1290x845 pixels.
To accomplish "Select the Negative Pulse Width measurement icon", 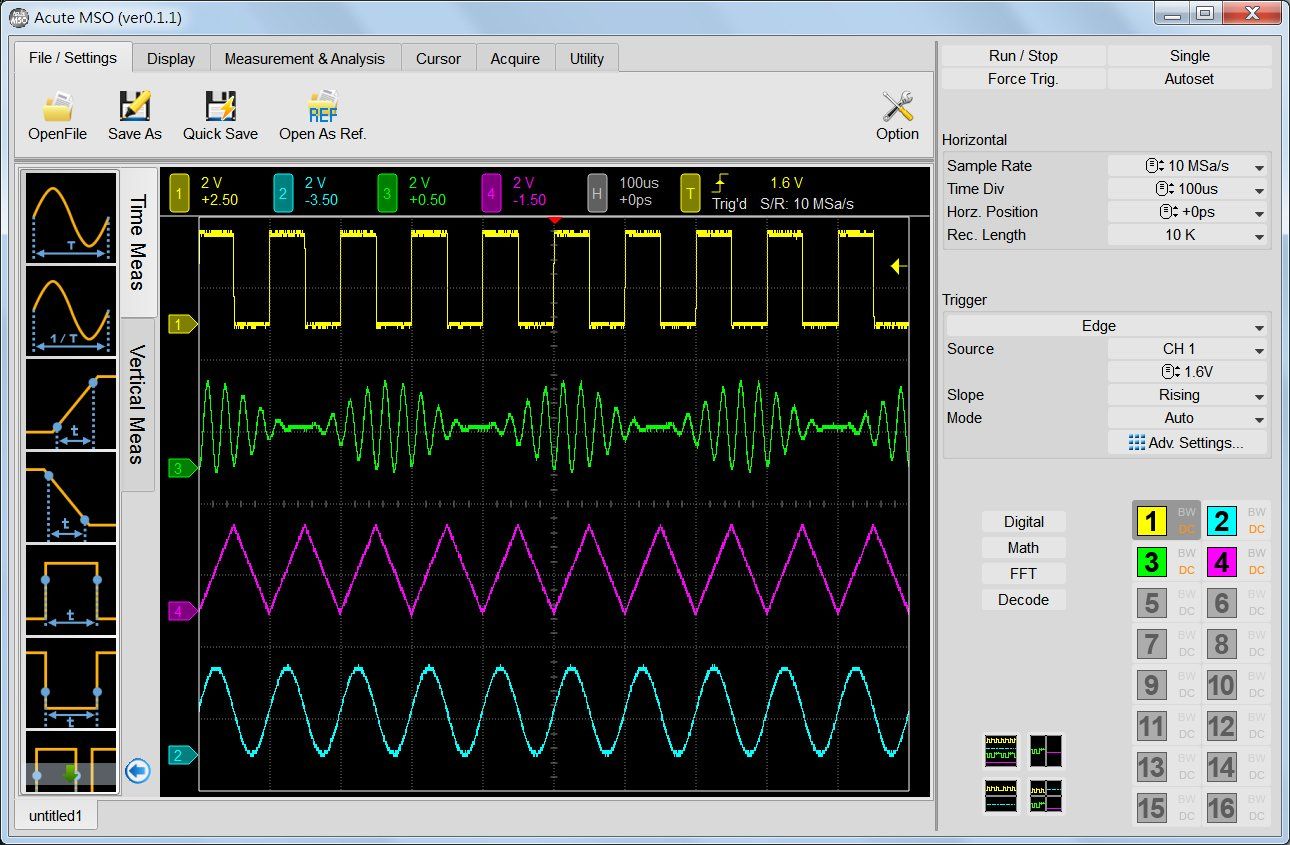I will (70, 682).
